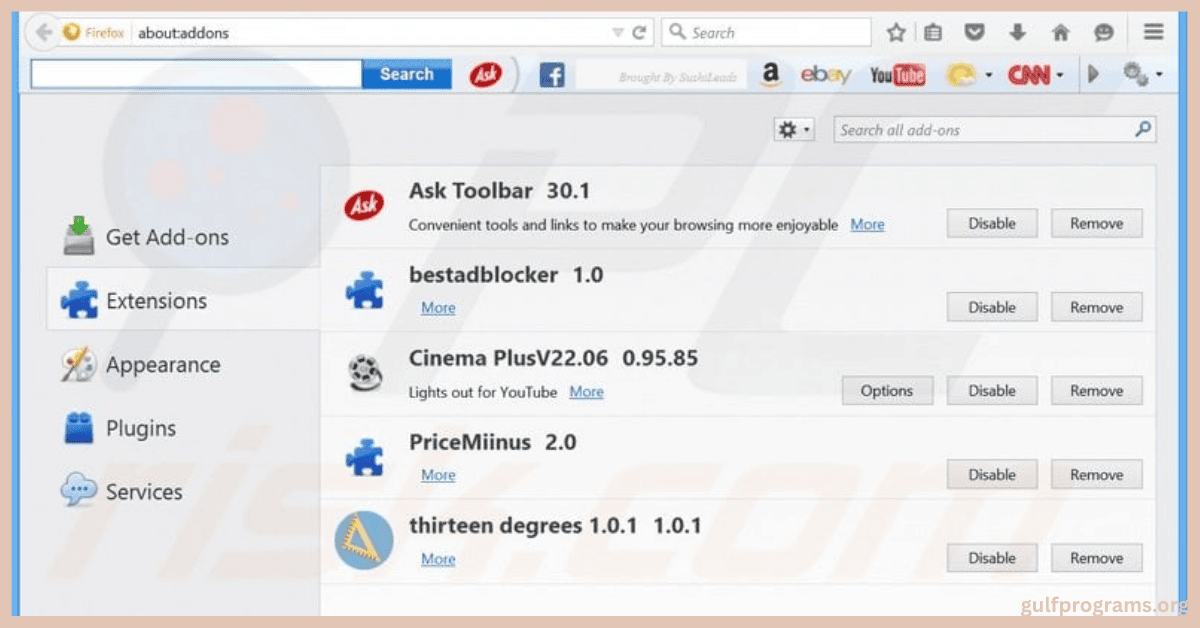
Task: Open the Firefox hamburger menu
Action: [x=1154, y=33]
